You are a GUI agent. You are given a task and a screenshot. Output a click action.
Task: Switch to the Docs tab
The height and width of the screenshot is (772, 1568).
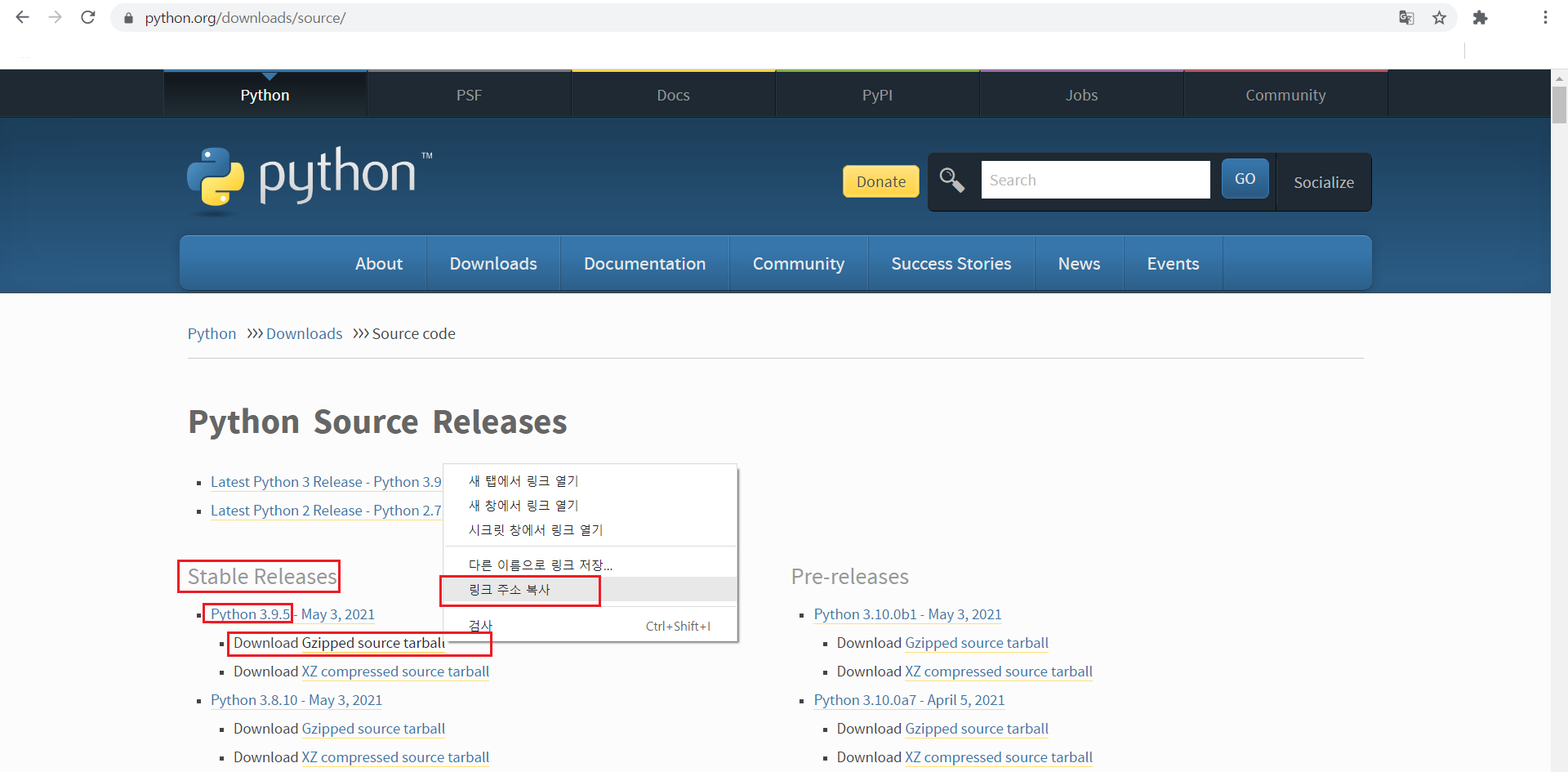click(674, 95)
